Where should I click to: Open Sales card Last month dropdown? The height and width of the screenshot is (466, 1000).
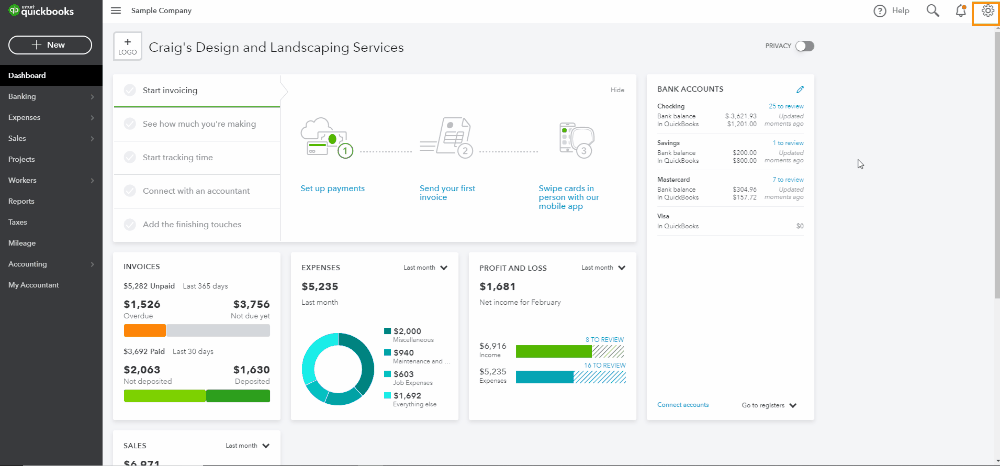[247, 446]
